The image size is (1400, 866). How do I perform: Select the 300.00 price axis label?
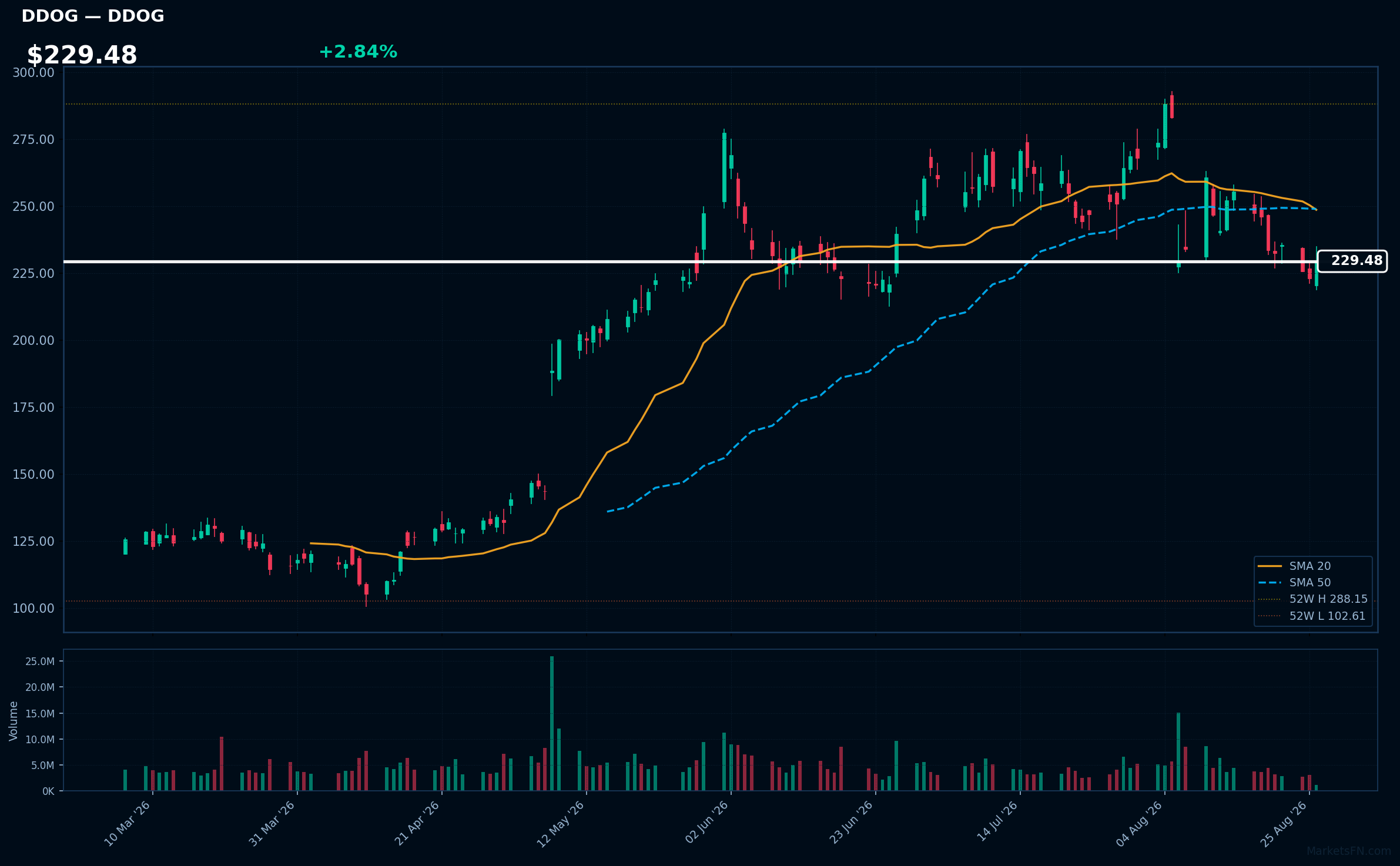pos(34,72)
